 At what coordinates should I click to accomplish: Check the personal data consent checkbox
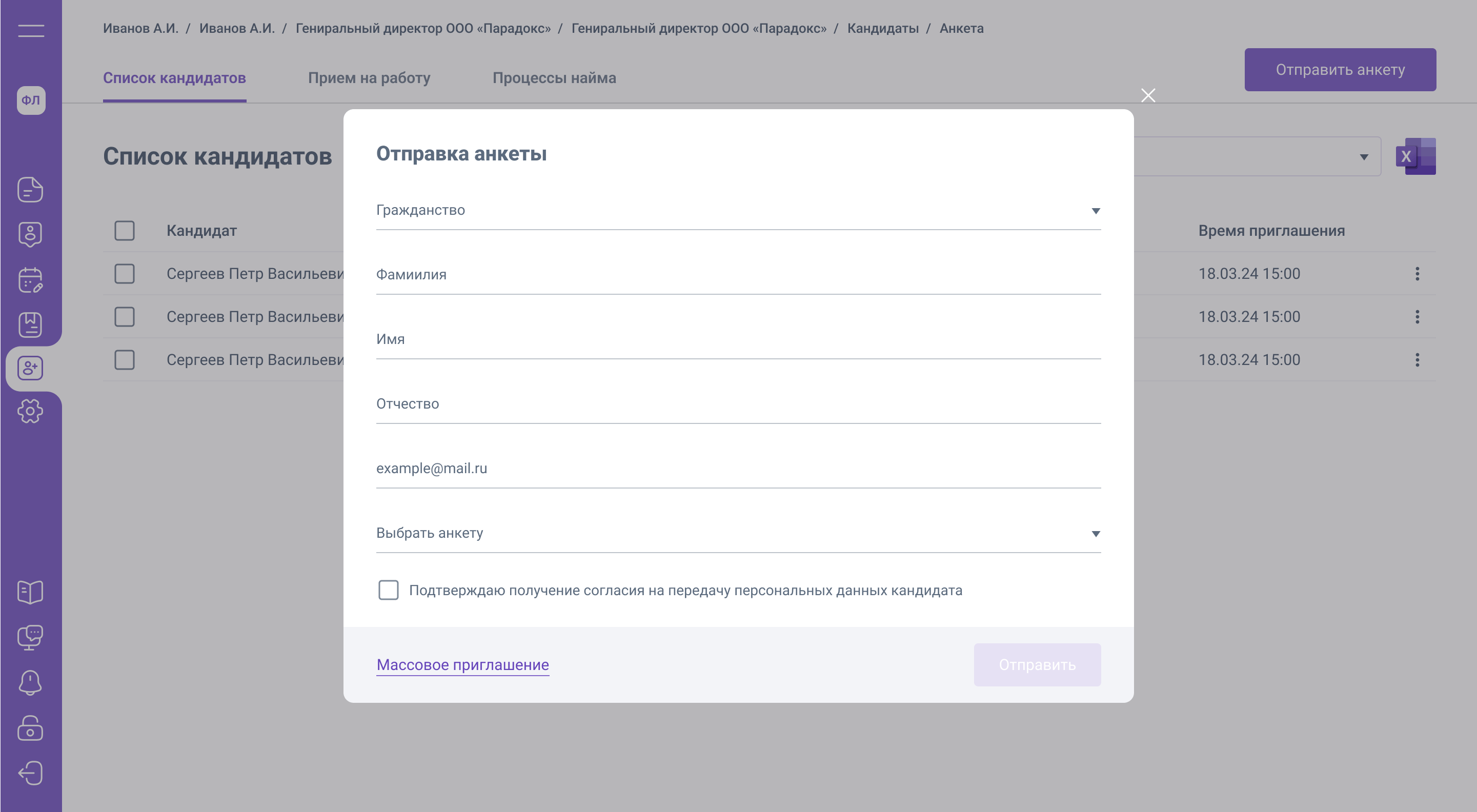coord(388,590)
